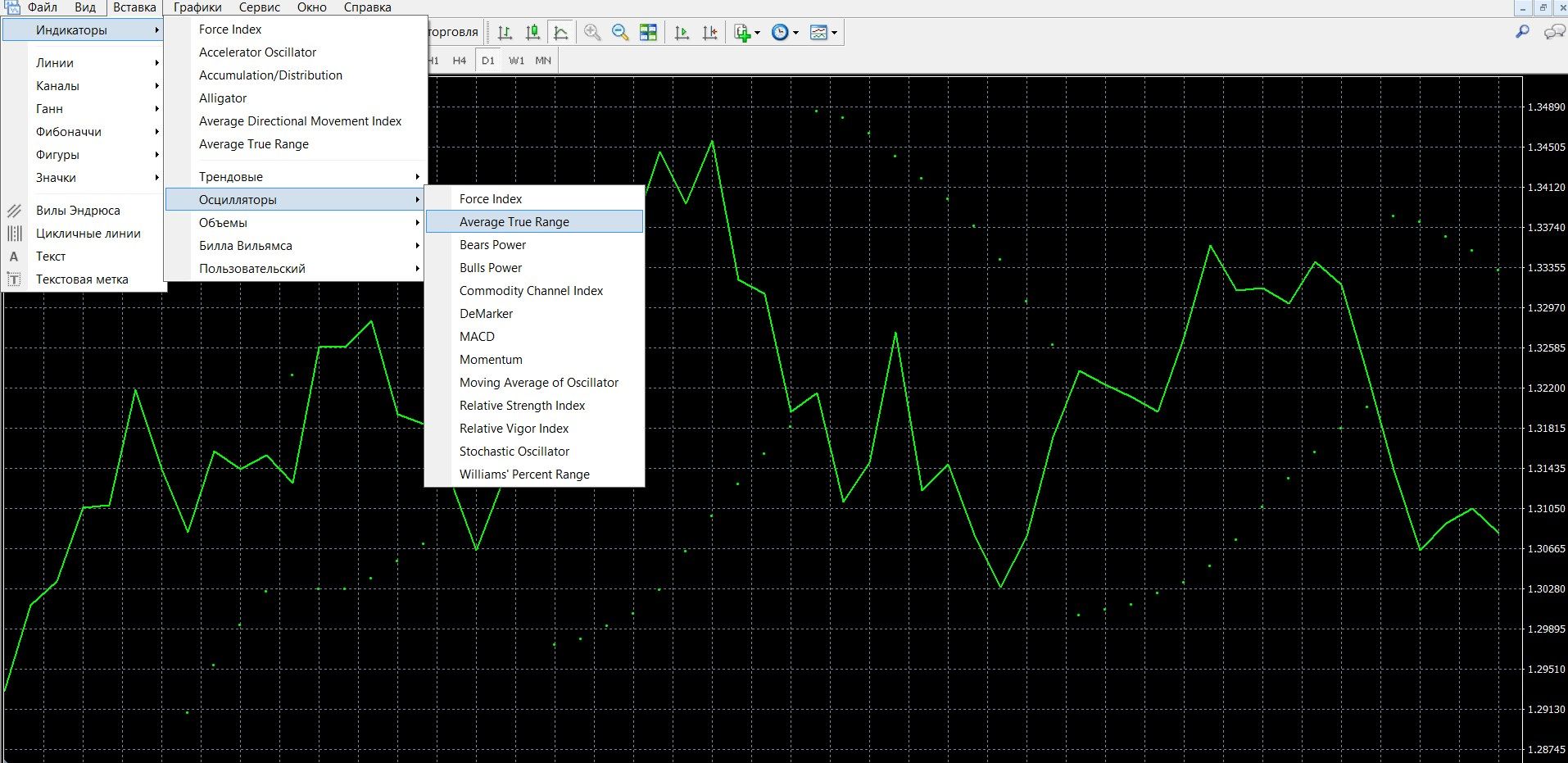Zoom in on the chart
The height and width of the screenshot is (763, 1568).
592,33
